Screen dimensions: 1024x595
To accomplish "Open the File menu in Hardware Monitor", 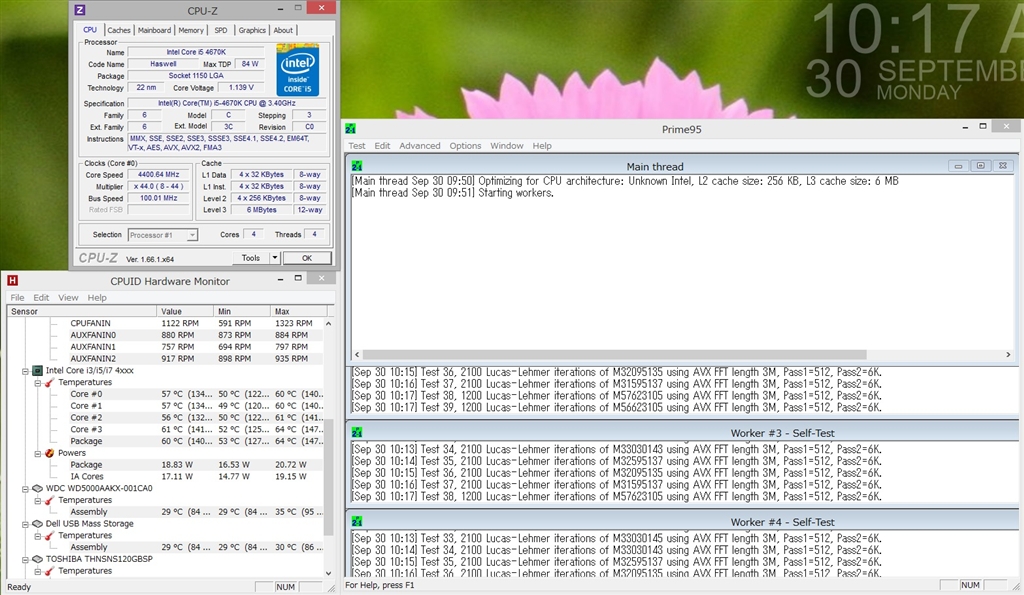I will pyautogui.click(x=17, y=297).
